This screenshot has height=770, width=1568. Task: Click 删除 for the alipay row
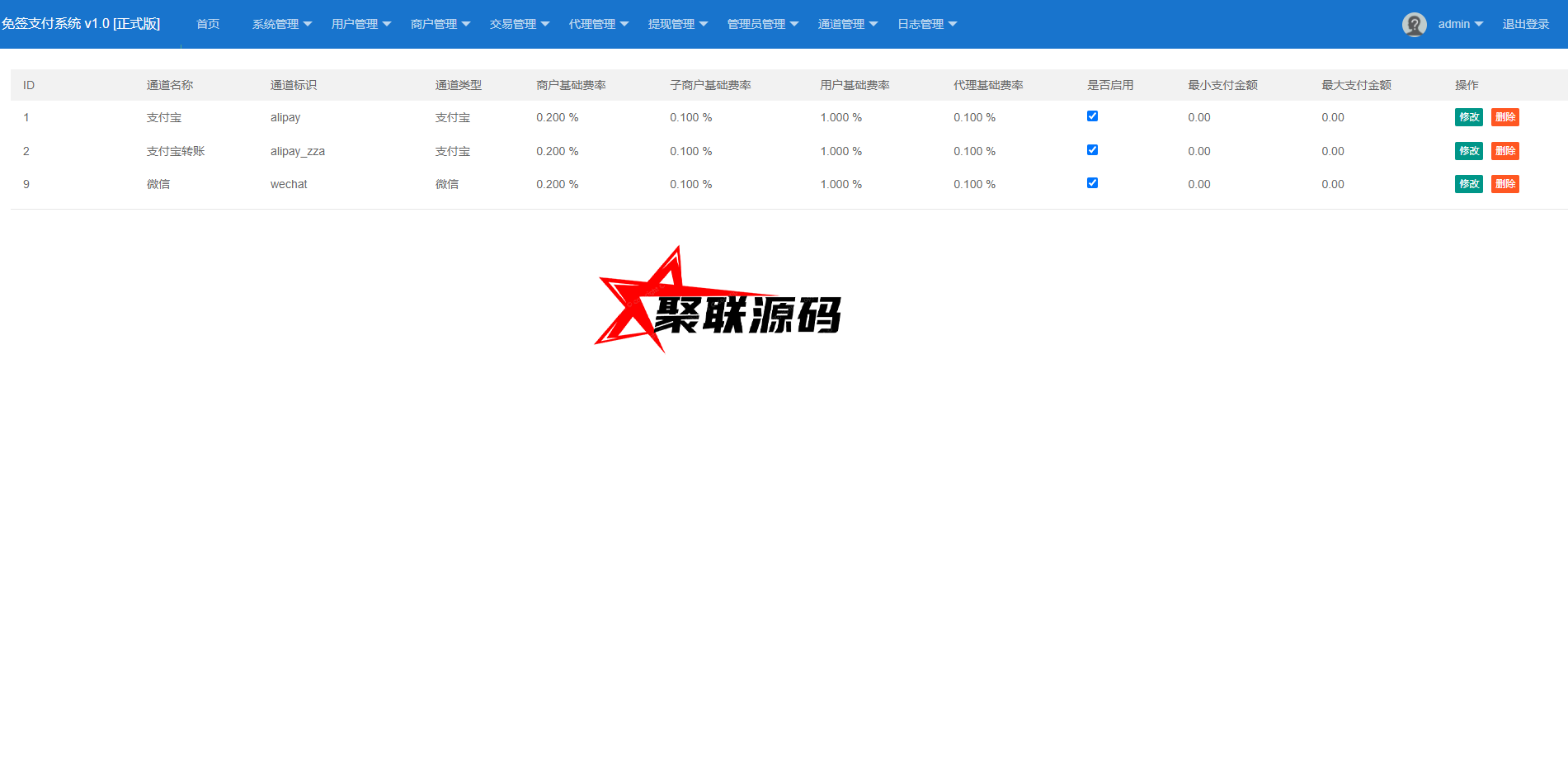click(1505, 117)
